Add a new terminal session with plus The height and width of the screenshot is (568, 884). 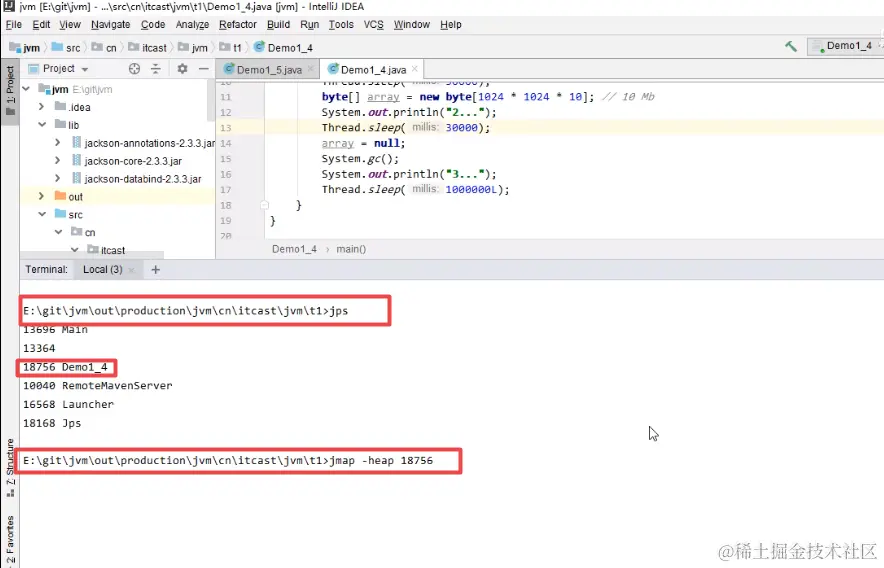click(x=156, y=270)
